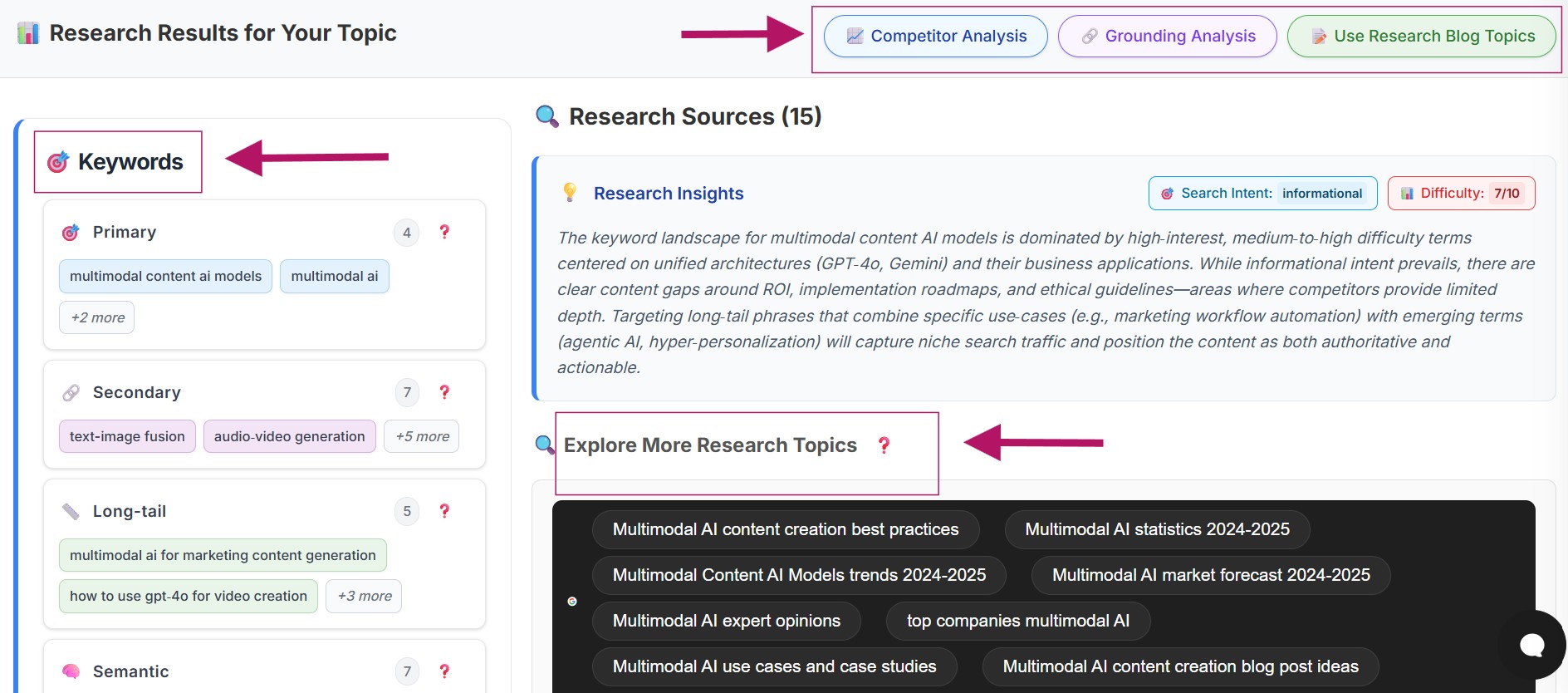The image size is (1568, 693).
Task: Click the help icon next to Secondary keywords
Action: coord(444,392)
